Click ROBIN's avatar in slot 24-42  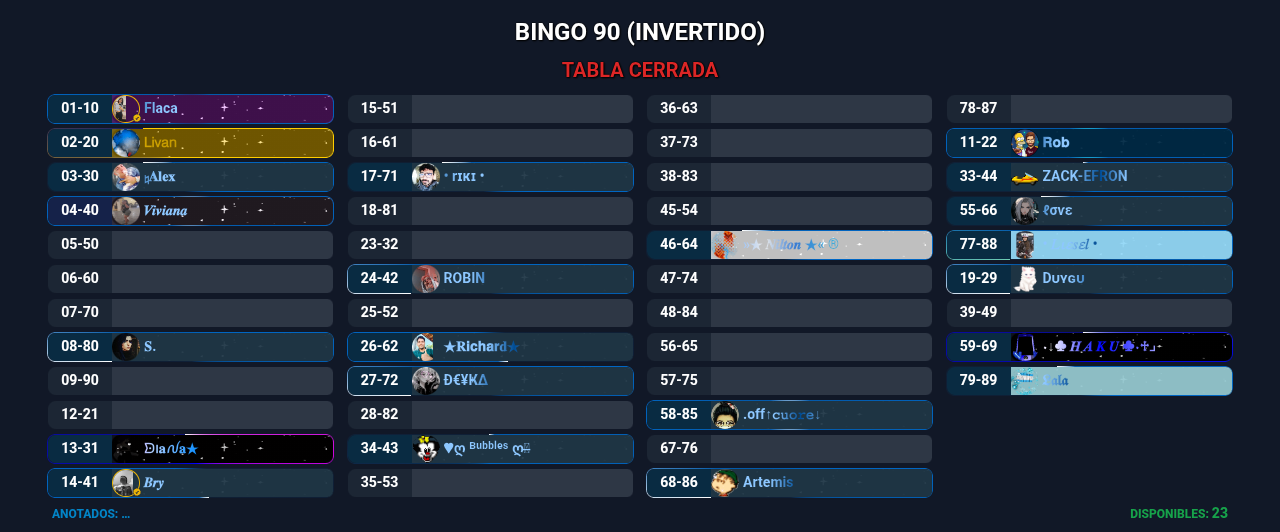pos(426,279)
